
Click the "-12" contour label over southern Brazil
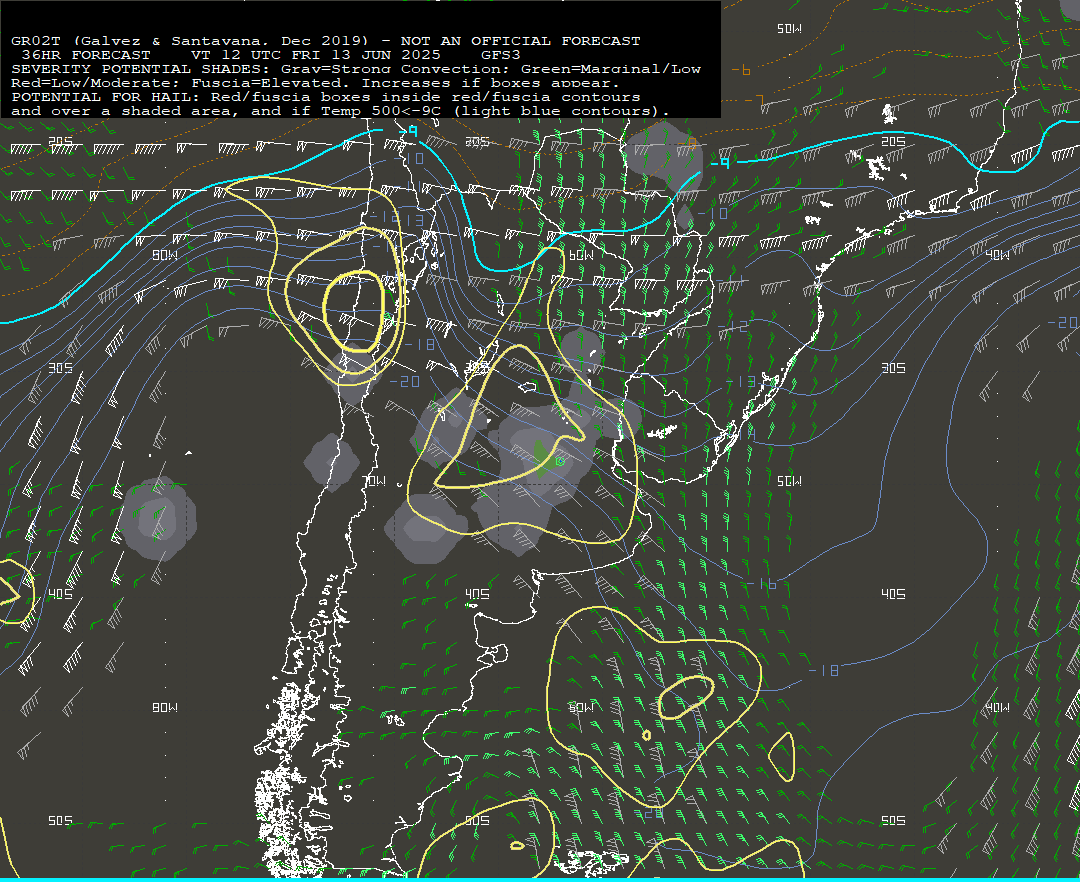pyautogui.click(x=733, y=326)
